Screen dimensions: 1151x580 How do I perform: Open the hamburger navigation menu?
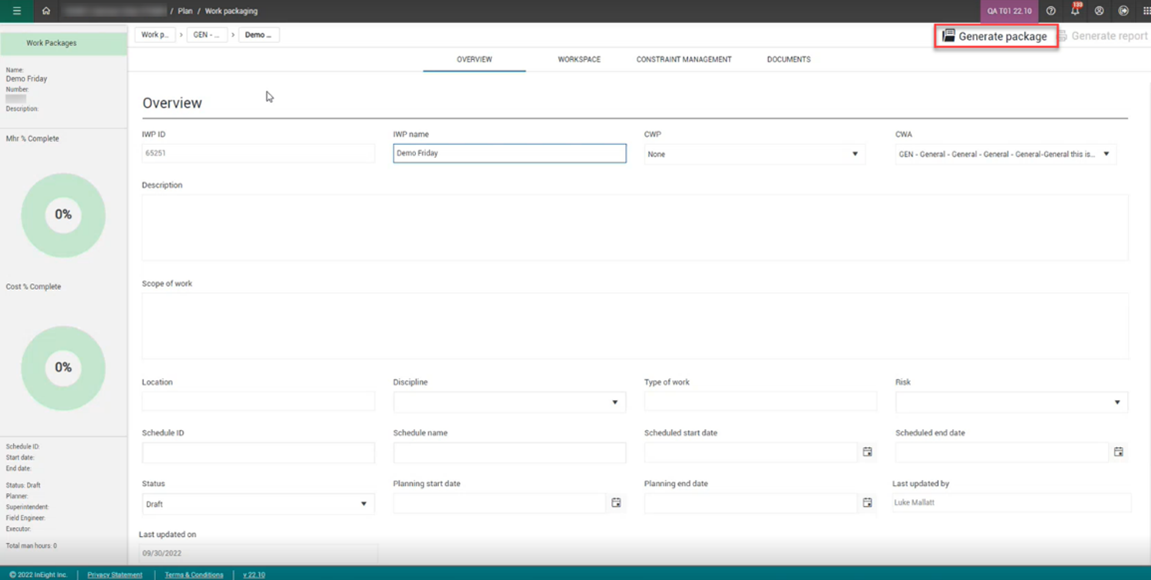tap(16, 11)
